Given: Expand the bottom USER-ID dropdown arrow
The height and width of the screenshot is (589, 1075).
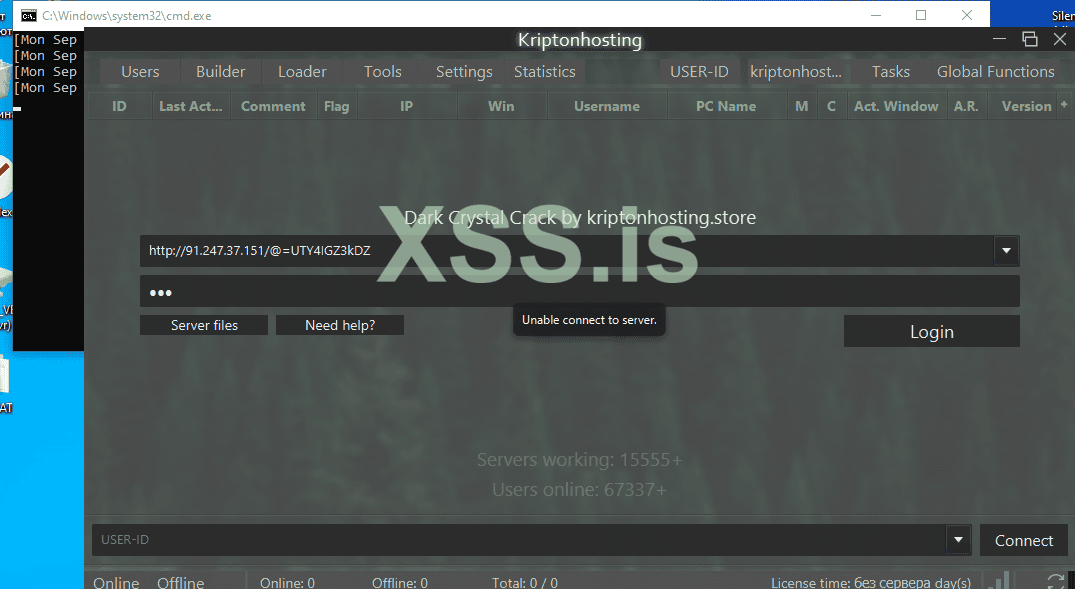Looking at the screenshot, I should point(958,540).
